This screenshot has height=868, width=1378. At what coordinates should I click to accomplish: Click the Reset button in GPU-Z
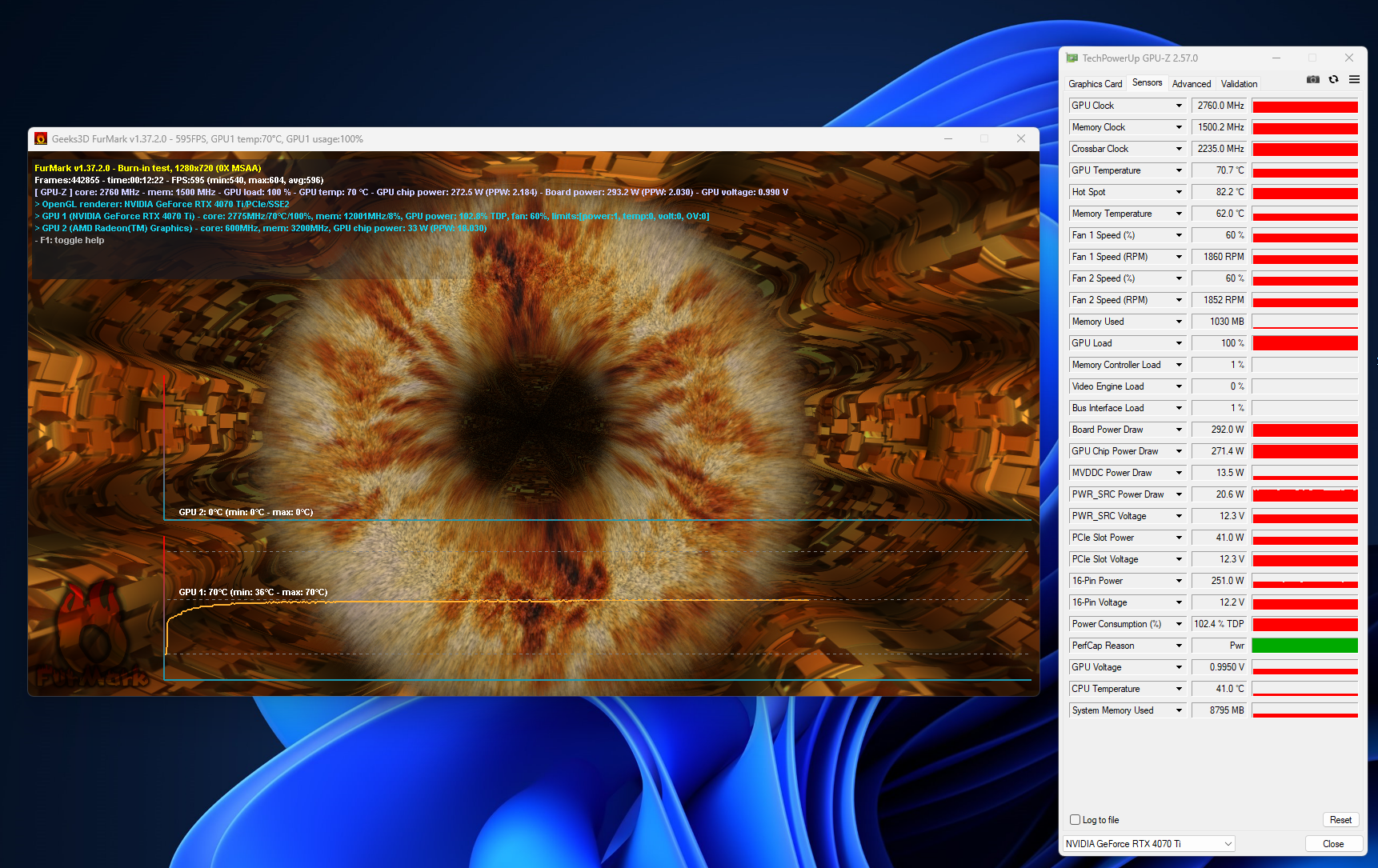tap(1340, 820)
